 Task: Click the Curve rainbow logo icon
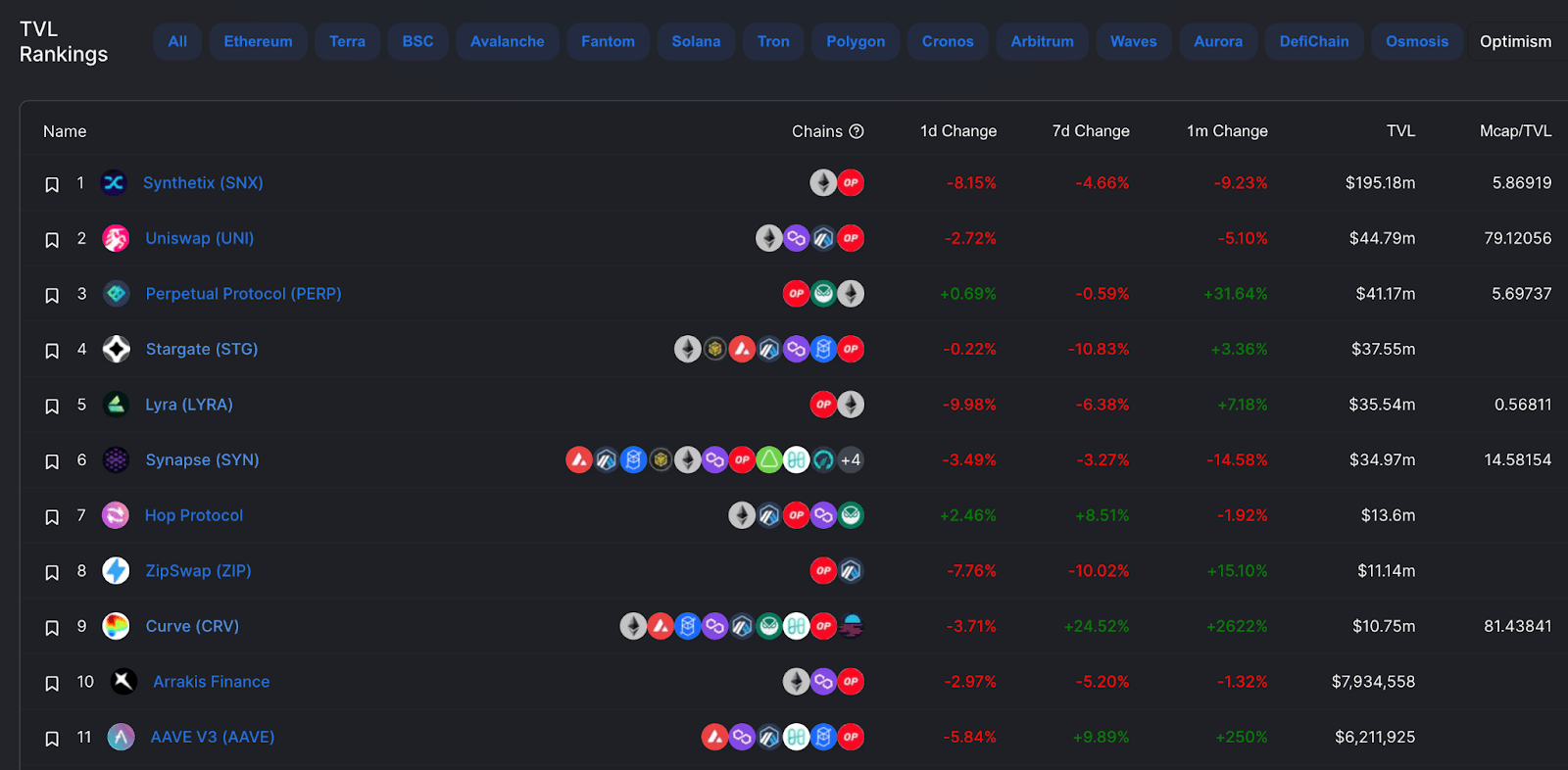pos(116,626)
